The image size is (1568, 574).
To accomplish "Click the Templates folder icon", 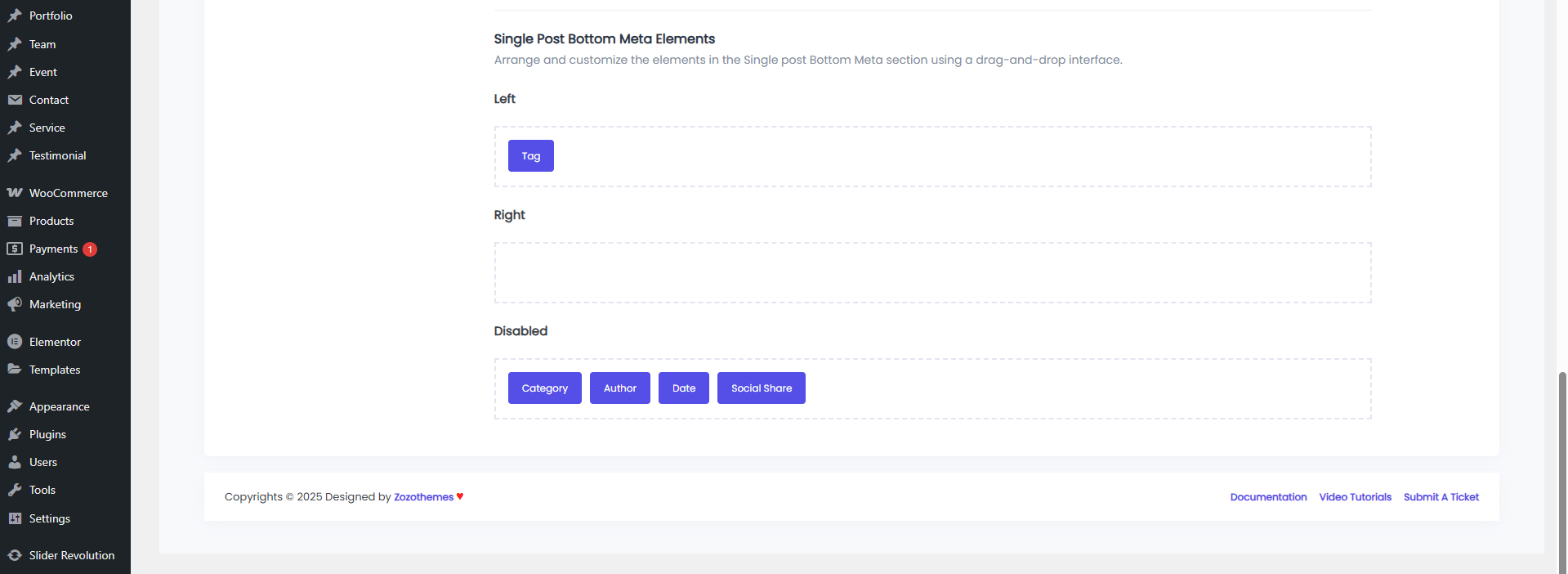I will tap(15, 370).
